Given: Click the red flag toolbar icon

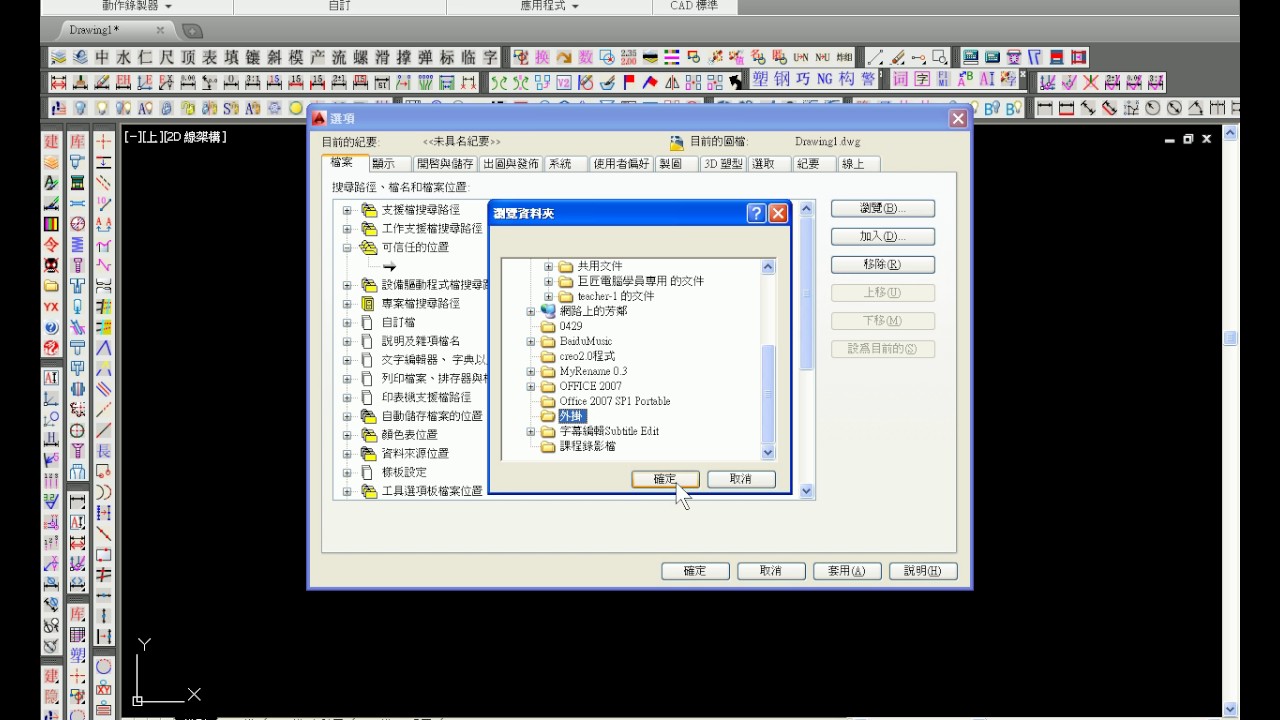Looking at the screenshot, I should (629, 82).
